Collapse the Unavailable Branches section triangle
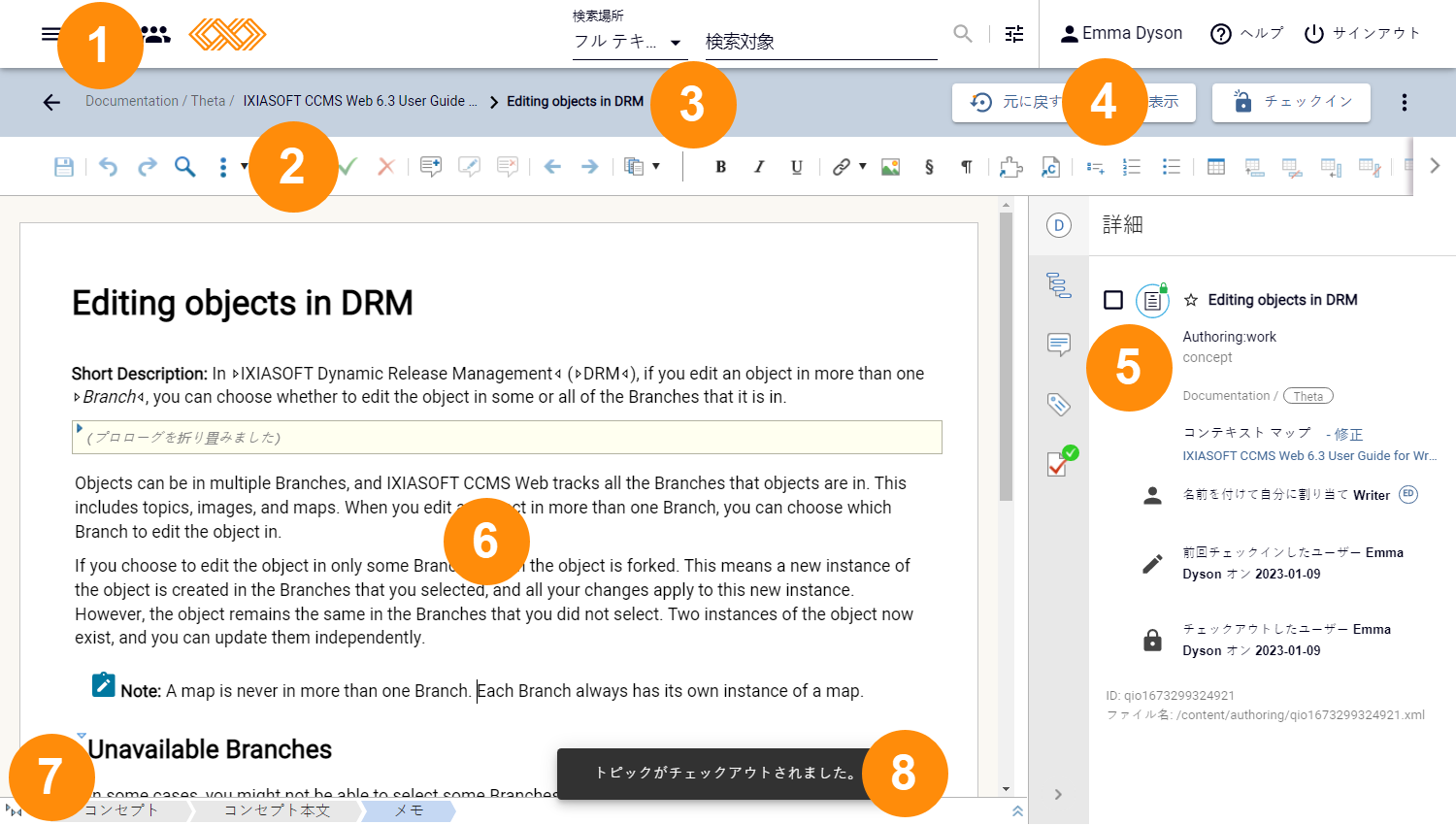The height and width of the screenshot is (825, 1456). 82,737
